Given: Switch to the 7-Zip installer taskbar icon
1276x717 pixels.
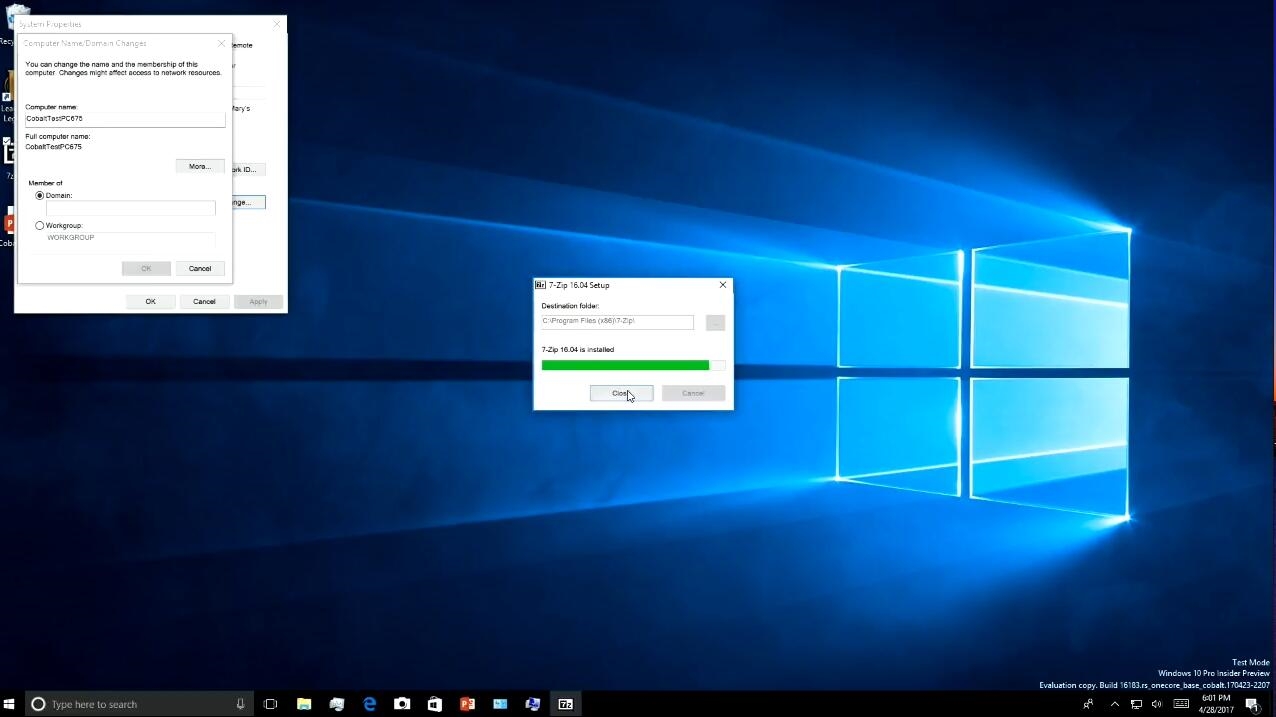Looking at the screenshot, I should pos(565,704).
